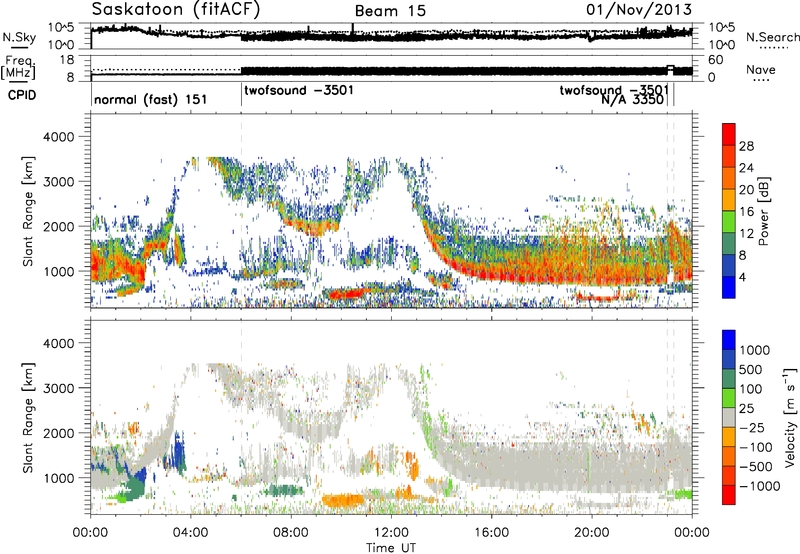Click the red top segment of the Power color bar
Screen dimensions: 800x554
pos(729,135)
